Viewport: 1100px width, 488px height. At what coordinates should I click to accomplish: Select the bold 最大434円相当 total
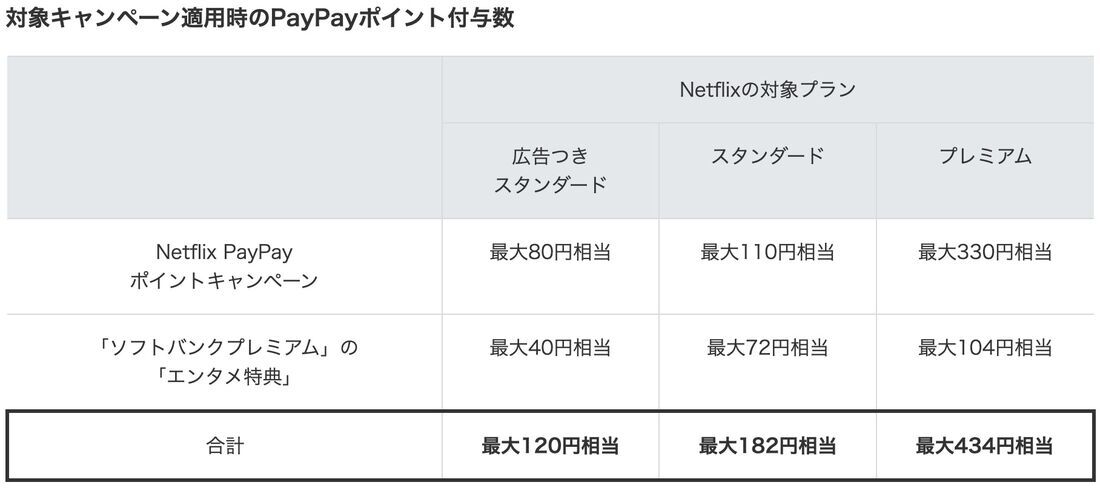(985, 445)
